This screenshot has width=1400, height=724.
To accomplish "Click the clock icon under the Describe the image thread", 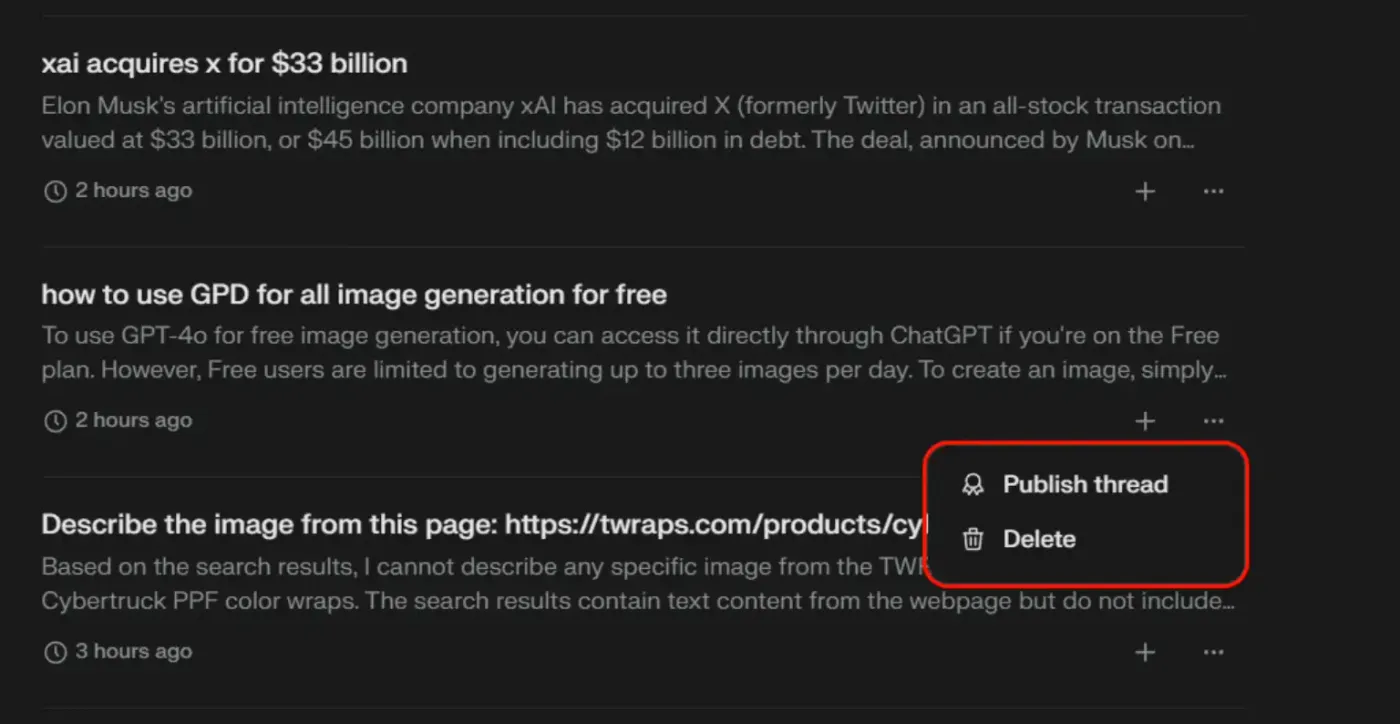I will (x=55, y=652).
